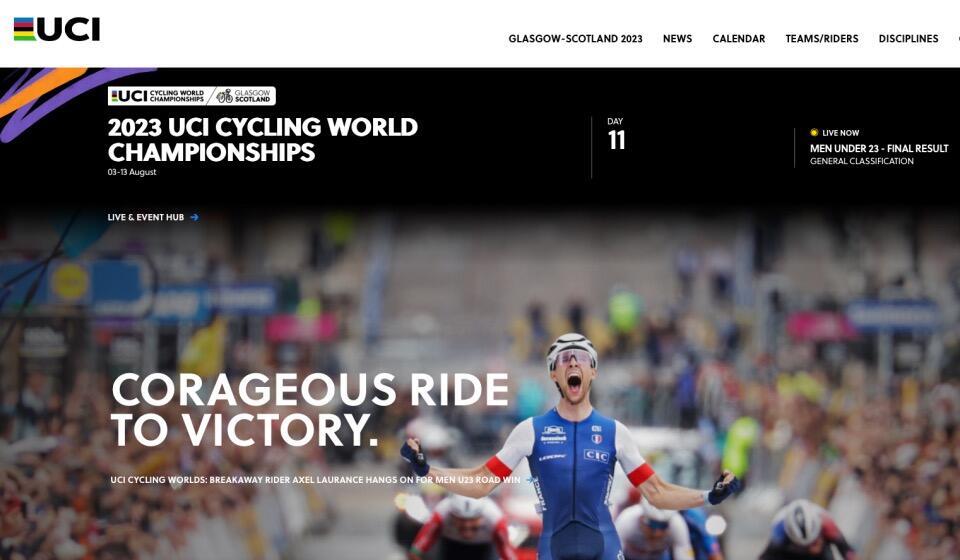Click the arrow after the Axel Laurance headline

(x=528, y=480)
